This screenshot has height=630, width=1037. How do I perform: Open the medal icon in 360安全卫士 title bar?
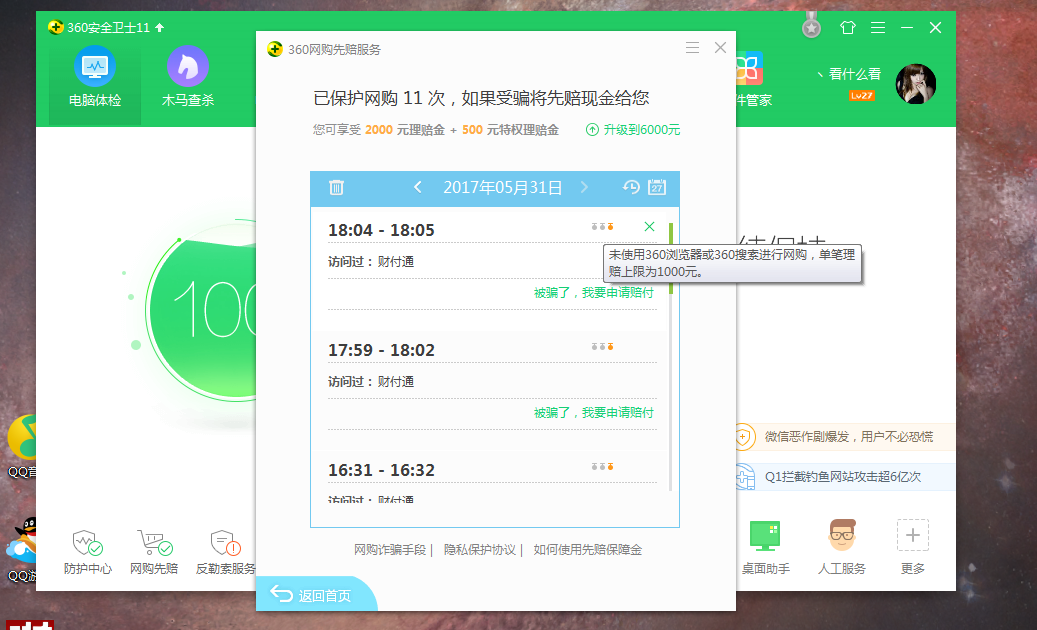point(811,26)
